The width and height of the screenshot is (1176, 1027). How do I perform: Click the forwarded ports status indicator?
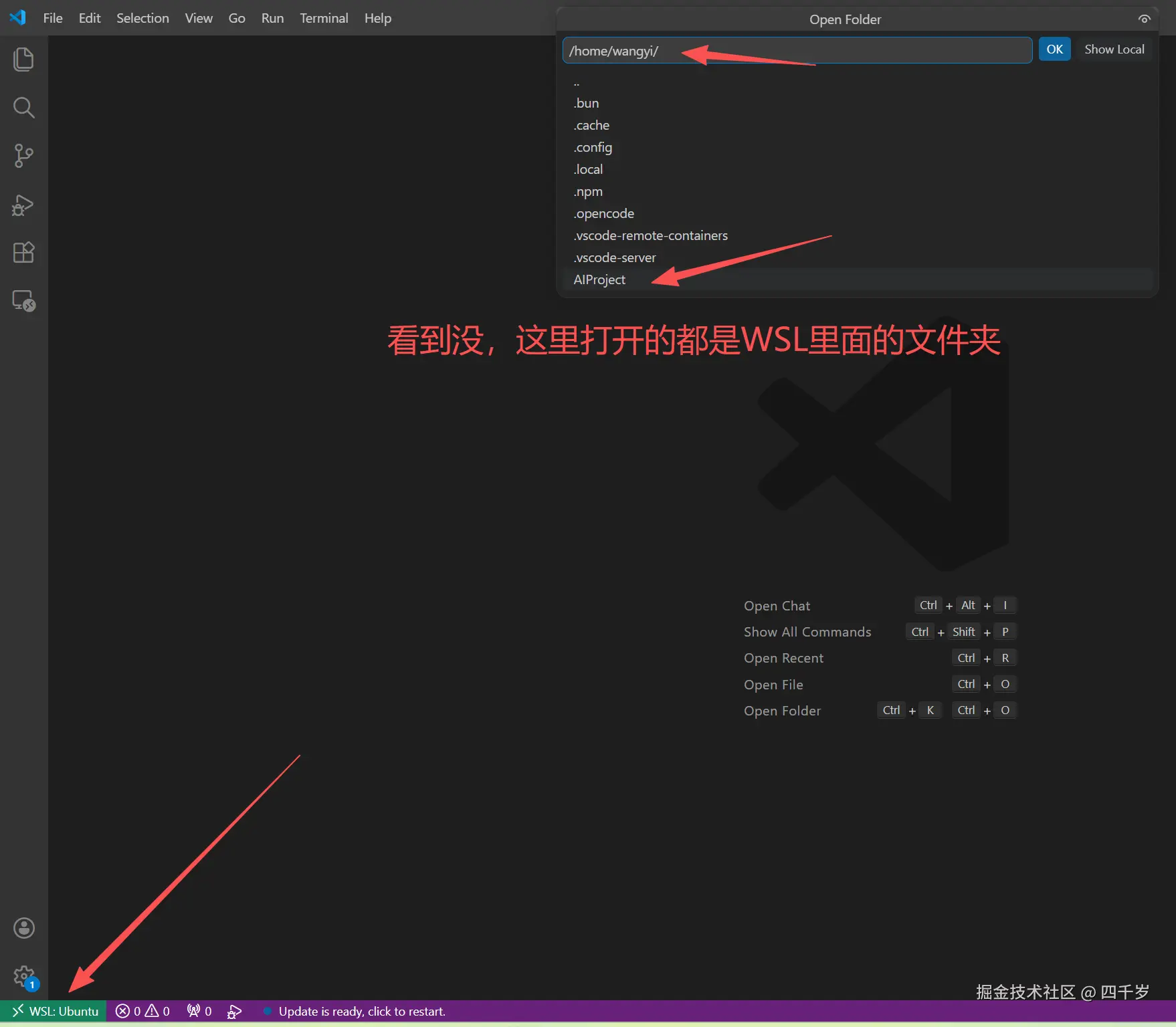pos(199,1011)
